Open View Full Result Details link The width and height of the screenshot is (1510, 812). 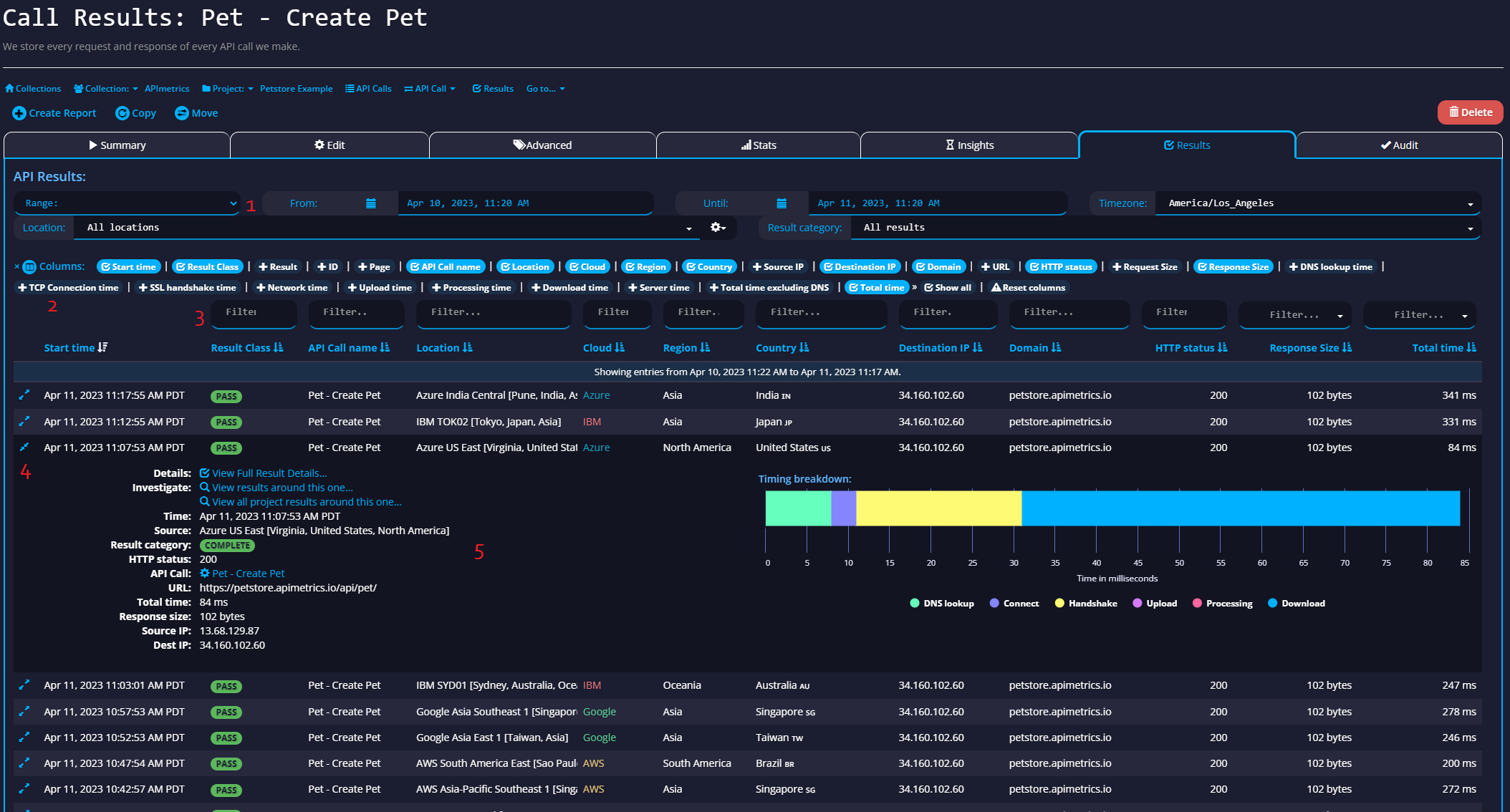click(x=269, y=473)
